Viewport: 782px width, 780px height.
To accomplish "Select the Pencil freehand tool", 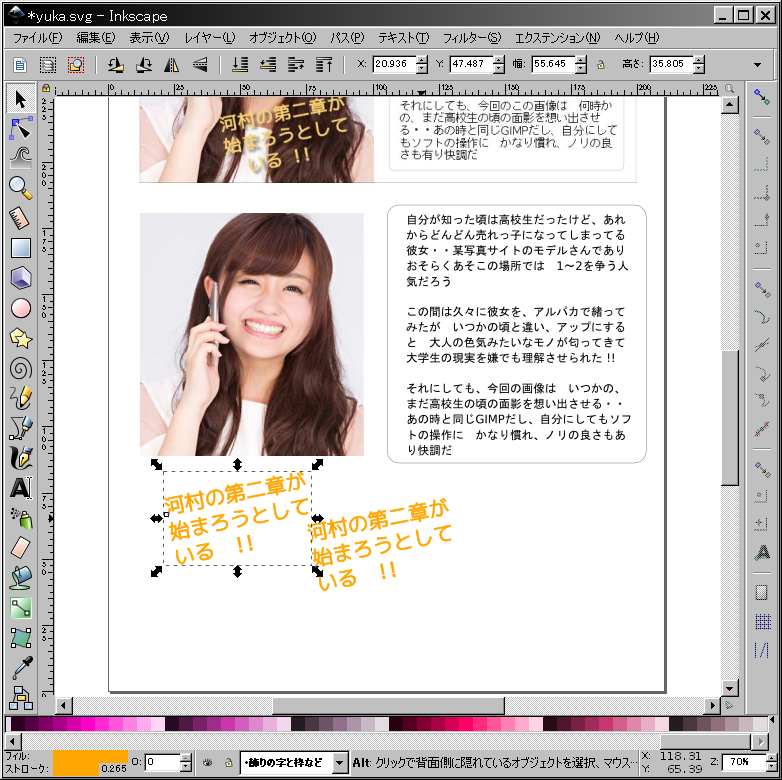I will (x=20, y=398).
